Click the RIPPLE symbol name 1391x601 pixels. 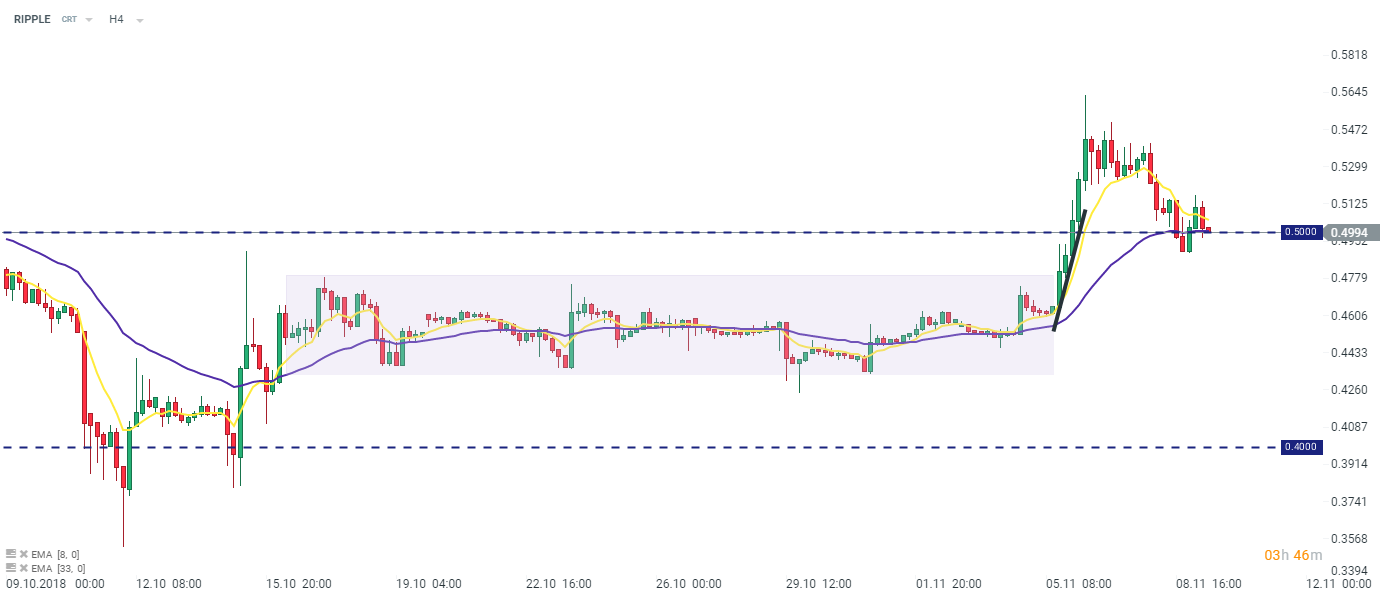31,19
